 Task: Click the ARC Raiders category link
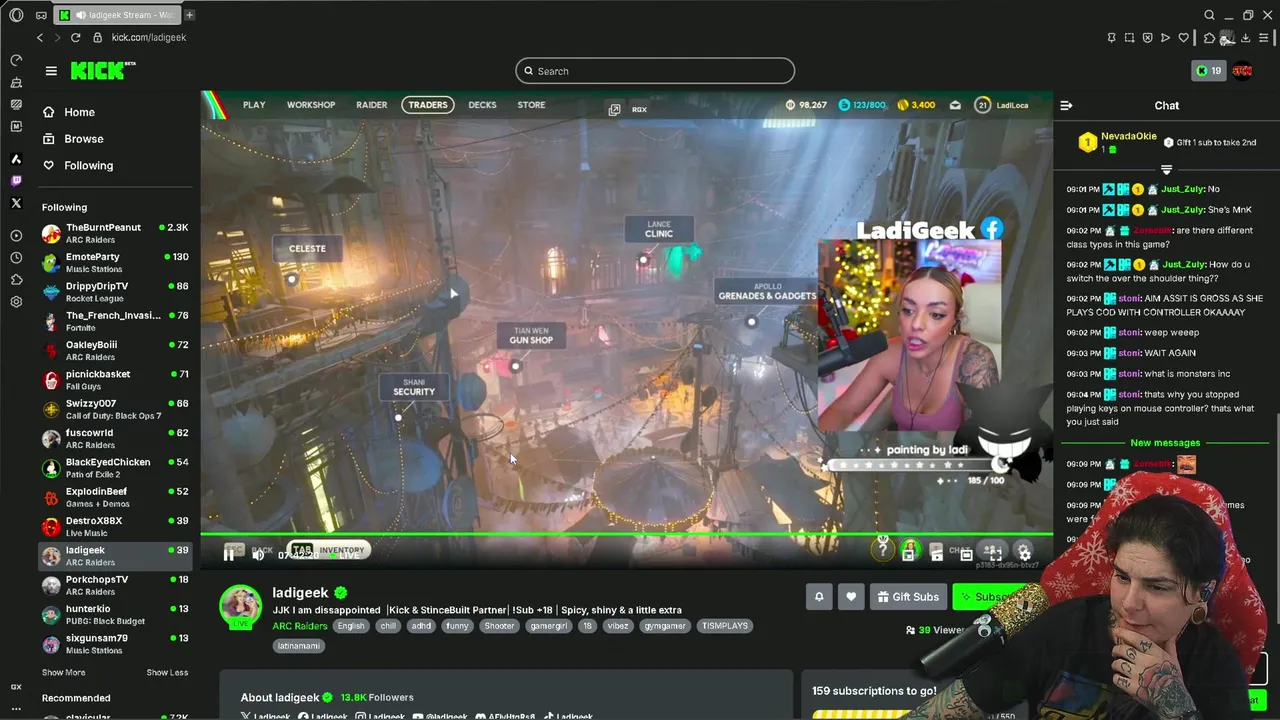[x=300, y=626]
